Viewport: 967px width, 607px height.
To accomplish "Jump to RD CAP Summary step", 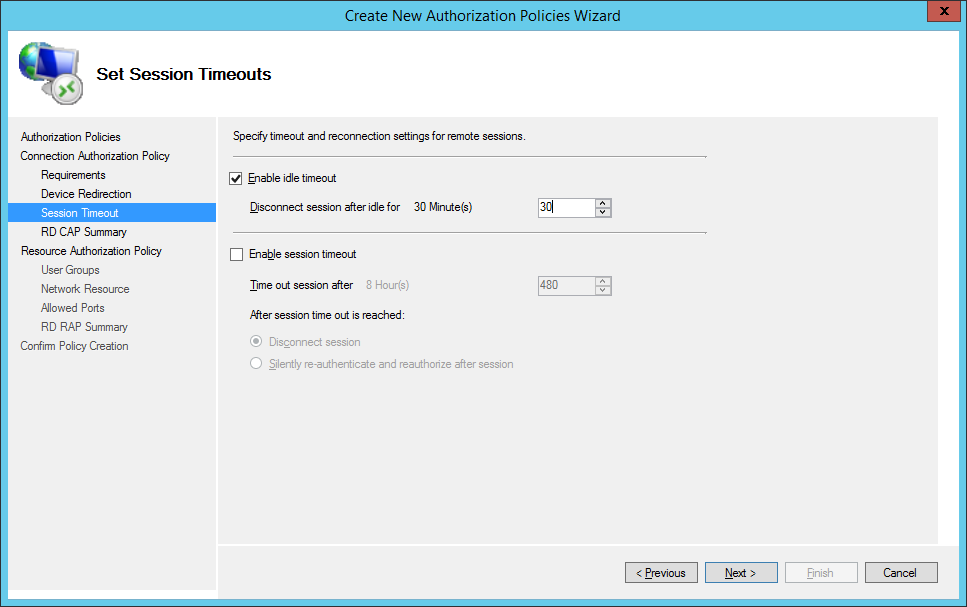I will tap(84, 232).
